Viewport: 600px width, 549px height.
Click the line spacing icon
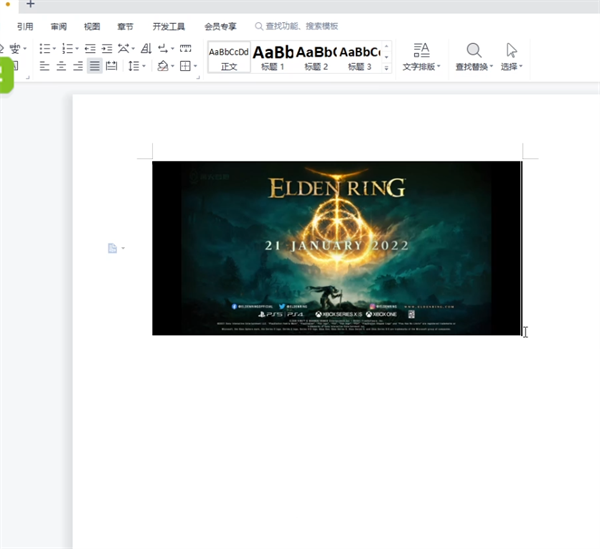pos(134,66)
